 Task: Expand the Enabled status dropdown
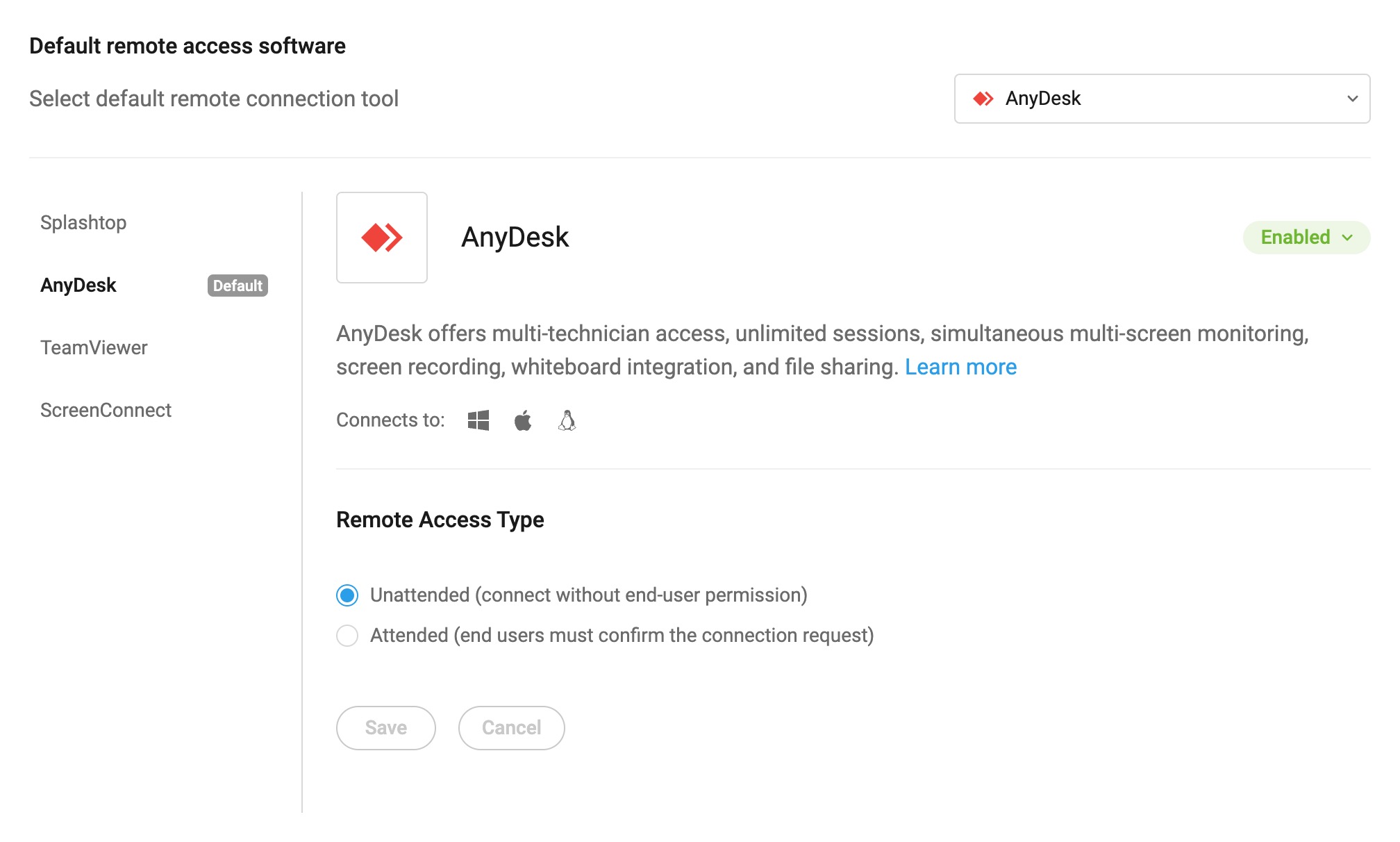(x=1306, y=238)
